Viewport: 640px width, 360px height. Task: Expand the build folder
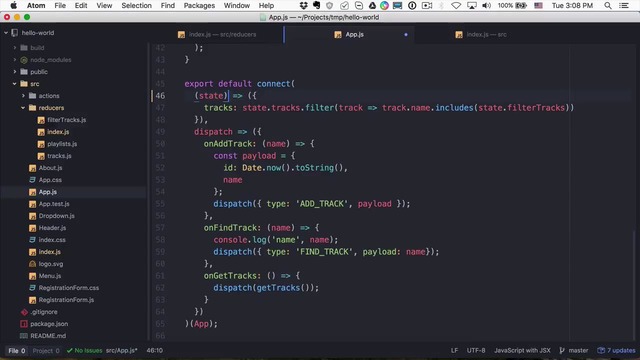point(15,48)
